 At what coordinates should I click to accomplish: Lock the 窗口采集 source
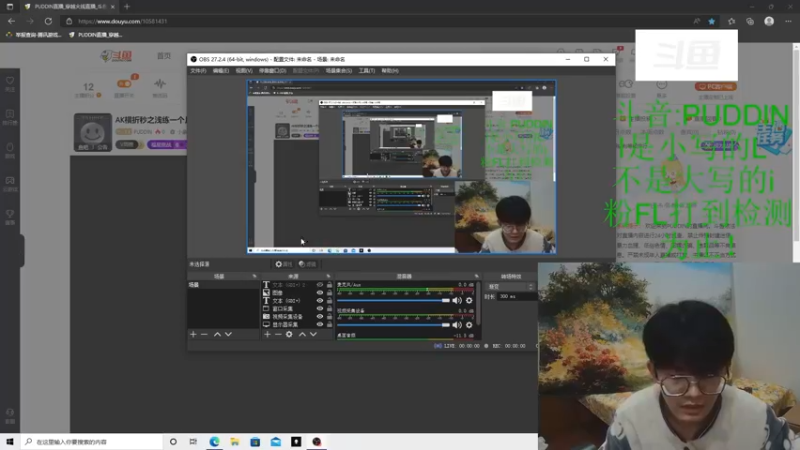point(329,309)
